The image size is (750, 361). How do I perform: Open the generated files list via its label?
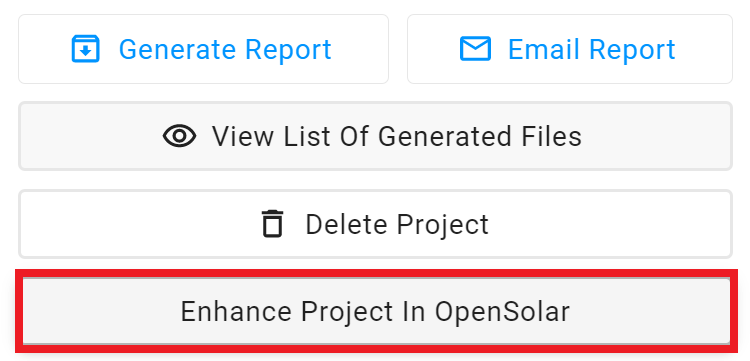397,136
